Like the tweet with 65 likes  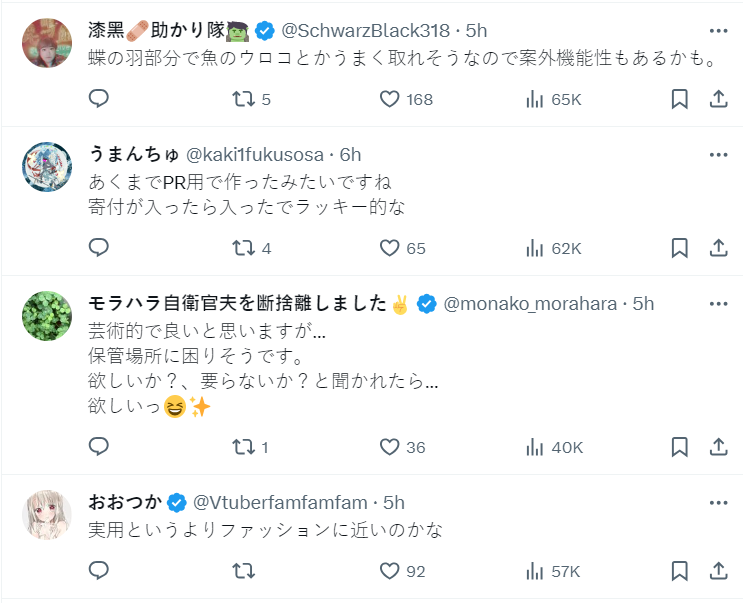(x=390, y=248)
